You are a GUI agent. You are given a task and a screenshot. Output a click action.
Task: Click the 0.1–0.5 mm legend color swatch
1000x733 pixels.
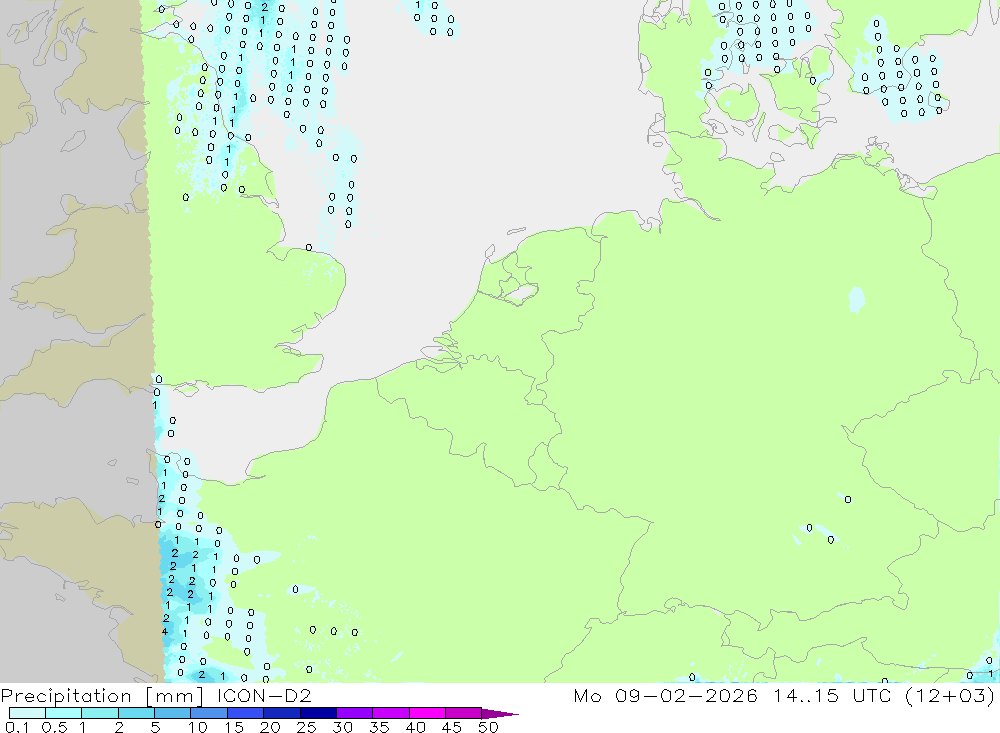[x=27, y=713]
